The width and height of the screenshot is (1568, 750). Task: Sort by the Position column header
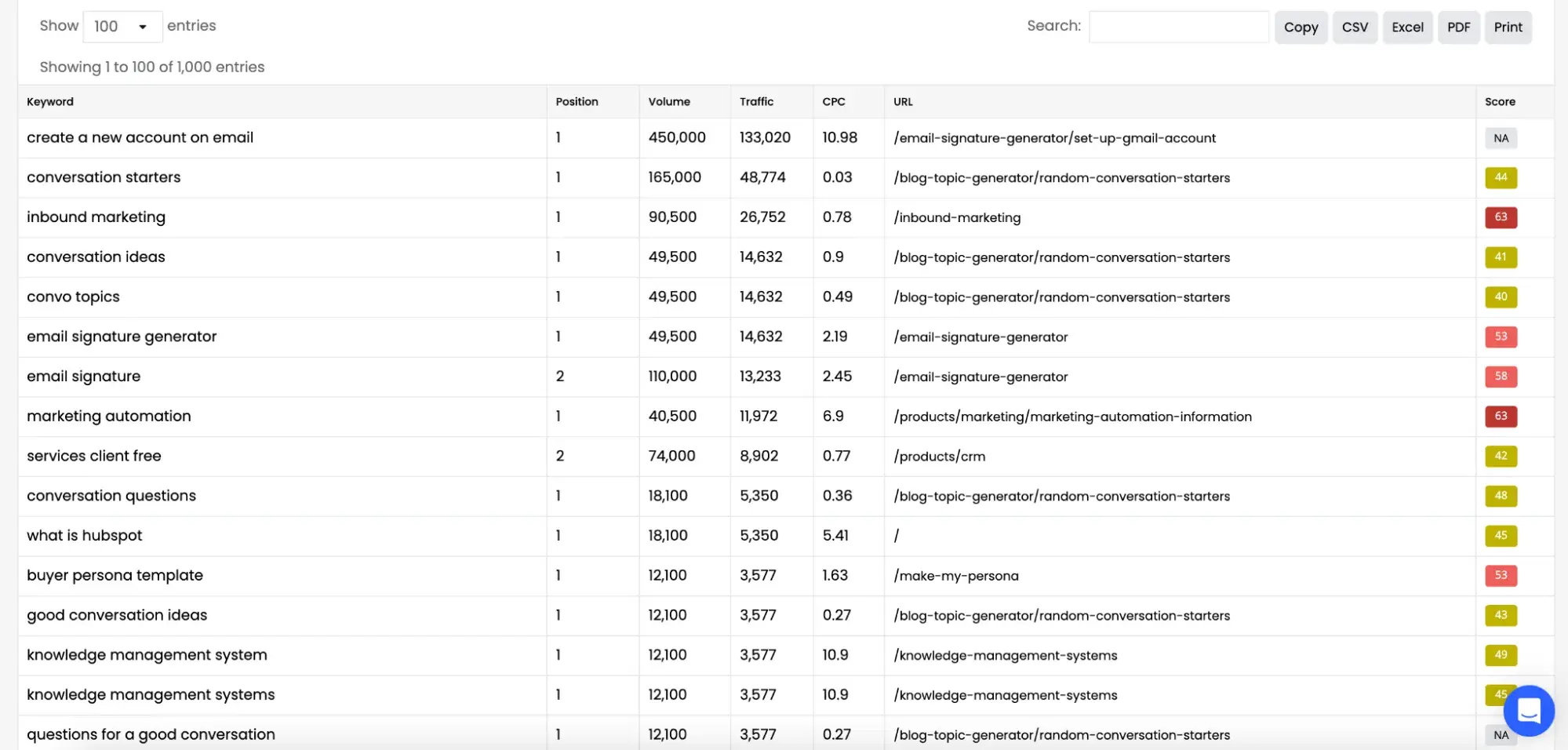577,102
